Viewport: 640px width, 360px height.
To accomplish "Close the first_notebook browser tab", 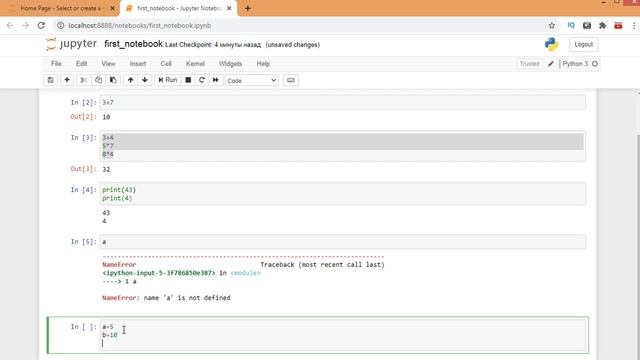I will [229, 8].
